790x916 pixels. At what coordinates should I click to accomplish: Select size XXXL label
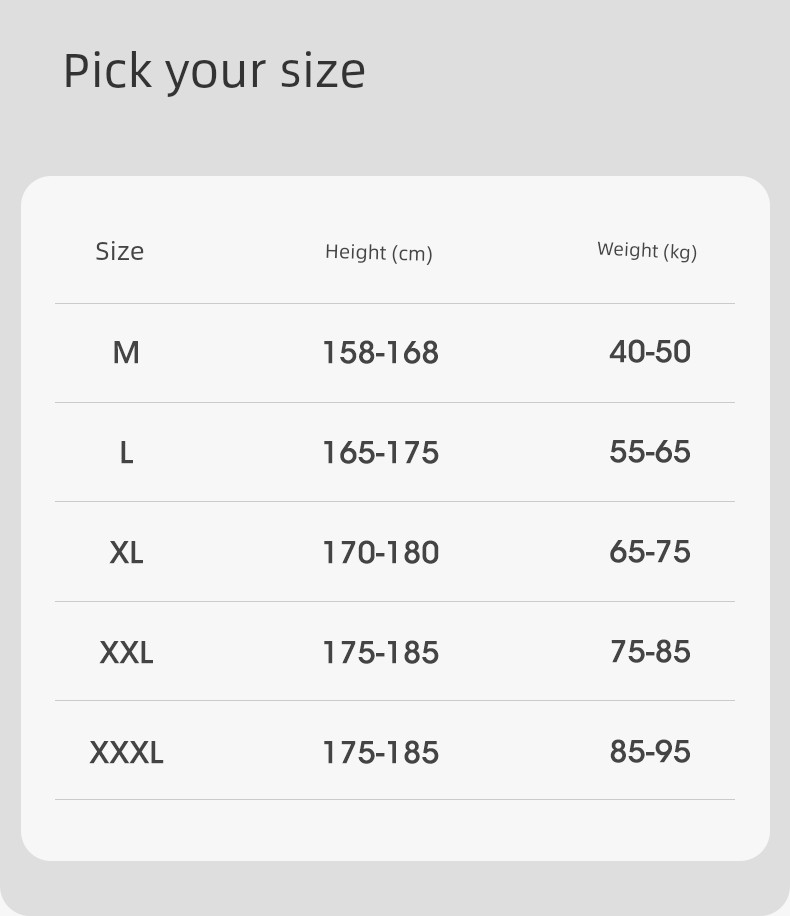tap(126, 752)
